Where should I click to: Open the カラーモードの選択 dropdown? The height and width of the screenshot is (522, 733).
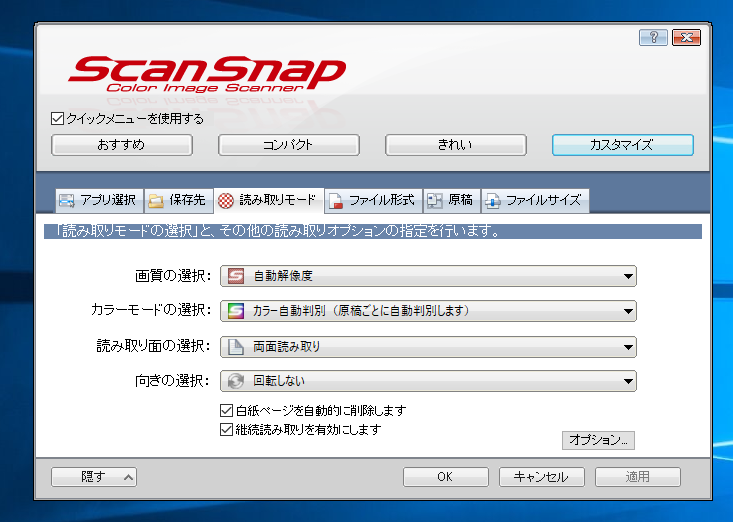[x=428, y=311]
